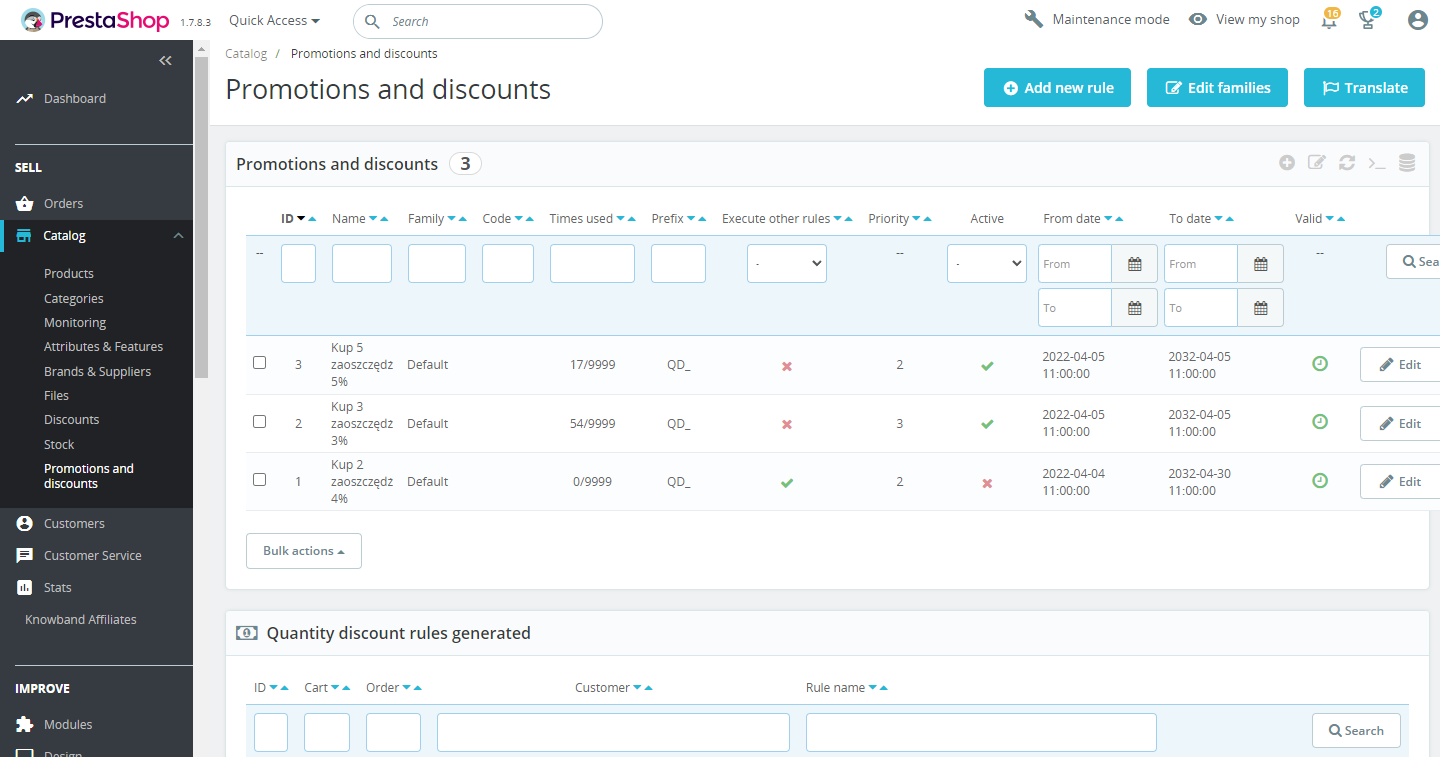Open the SQL query terminal icon
Image resolution: width=1440 pixels, height=757 pixels.
1377,163
